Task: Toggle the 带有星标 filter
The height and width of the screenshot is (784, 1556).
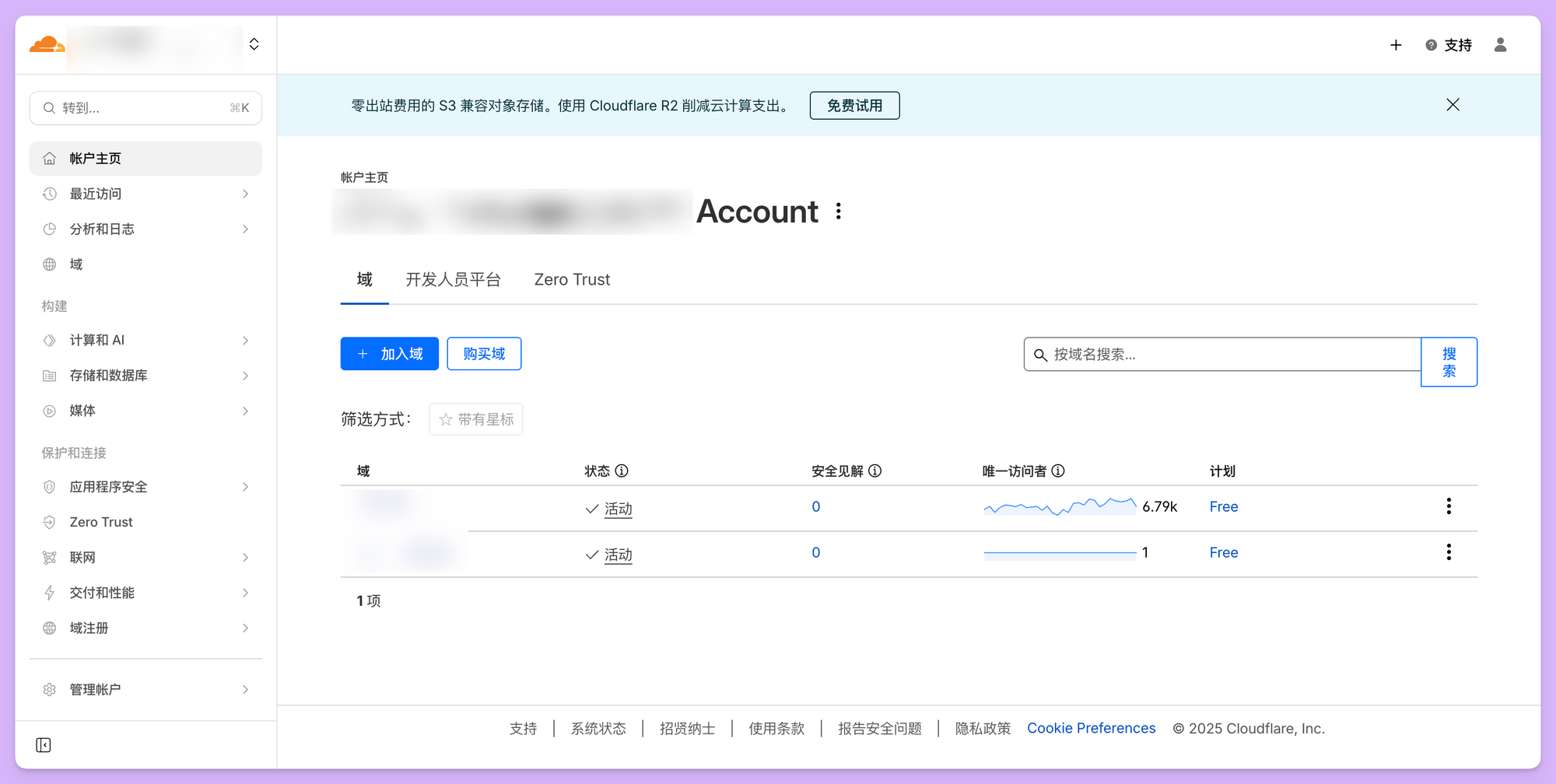Action: coord(475,419)
